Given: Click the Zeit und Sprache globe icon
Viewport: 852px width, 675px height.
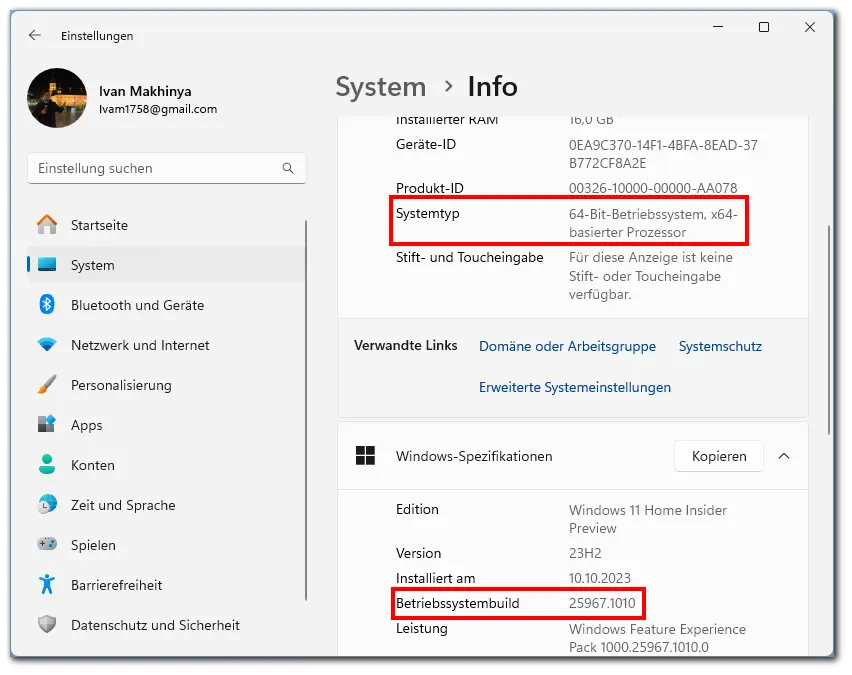Looking at the screenshot, I should click(x=47, y=504).
